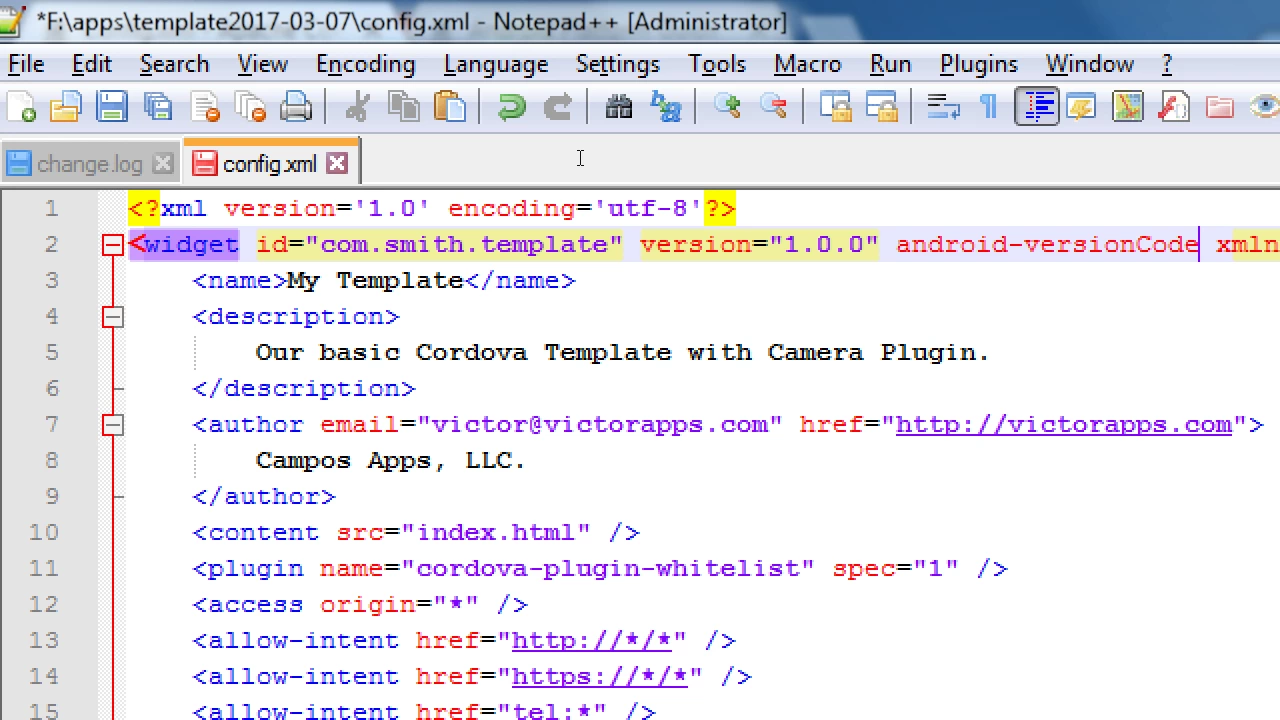
Task: Open the Plugins menu
Action: tap(978, 64)
